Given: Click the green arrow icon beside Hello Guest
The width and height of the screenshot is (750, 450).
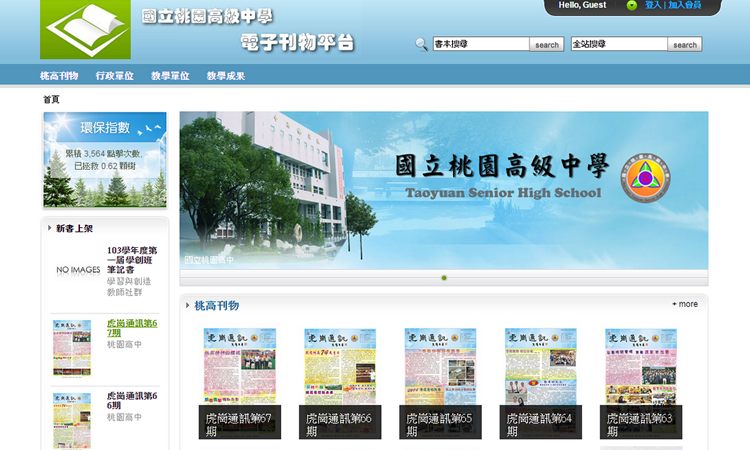Looking at the screenshot, I should (x=632, y=5).
